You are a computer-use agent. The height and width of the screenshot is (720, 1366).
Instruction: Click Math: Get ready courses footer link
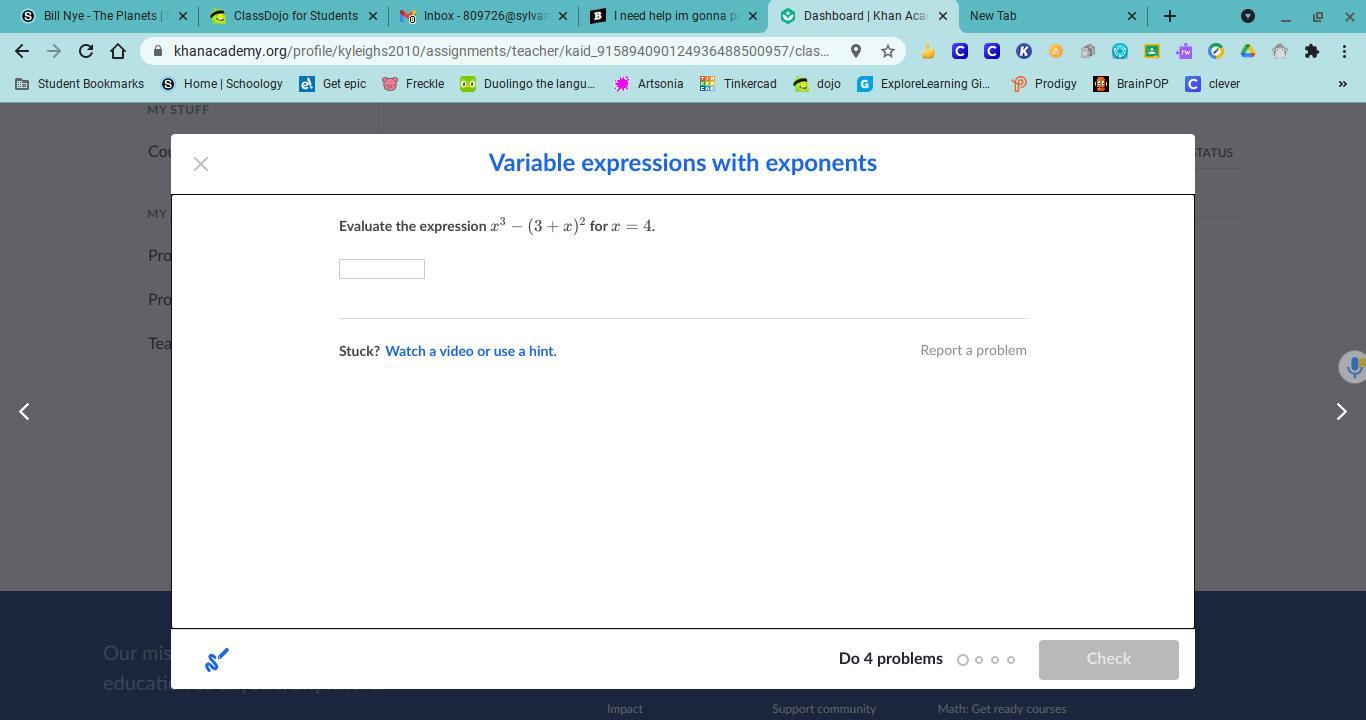tap(1002, 709)
